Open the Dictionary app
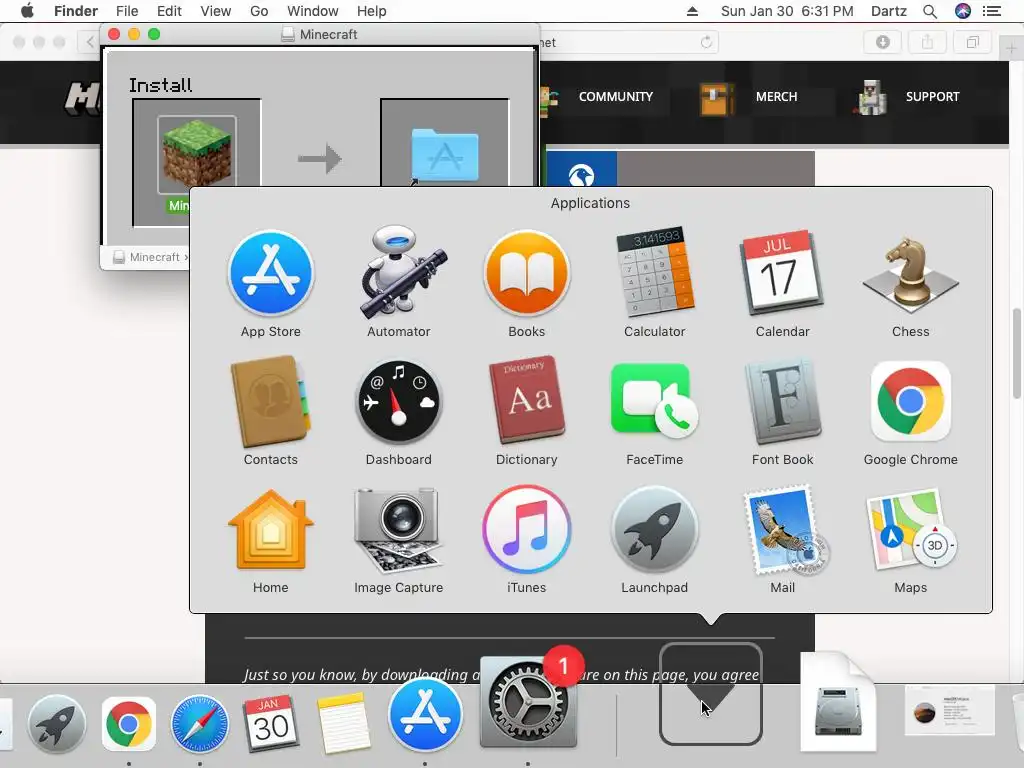Image resolution: width=1024 pixels, height=768 pixels. 526,400
